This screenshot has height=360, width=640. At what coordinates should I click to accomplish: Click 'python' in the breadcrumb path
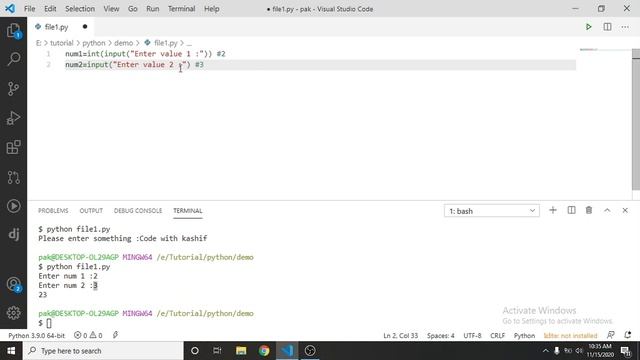point(94,43)
